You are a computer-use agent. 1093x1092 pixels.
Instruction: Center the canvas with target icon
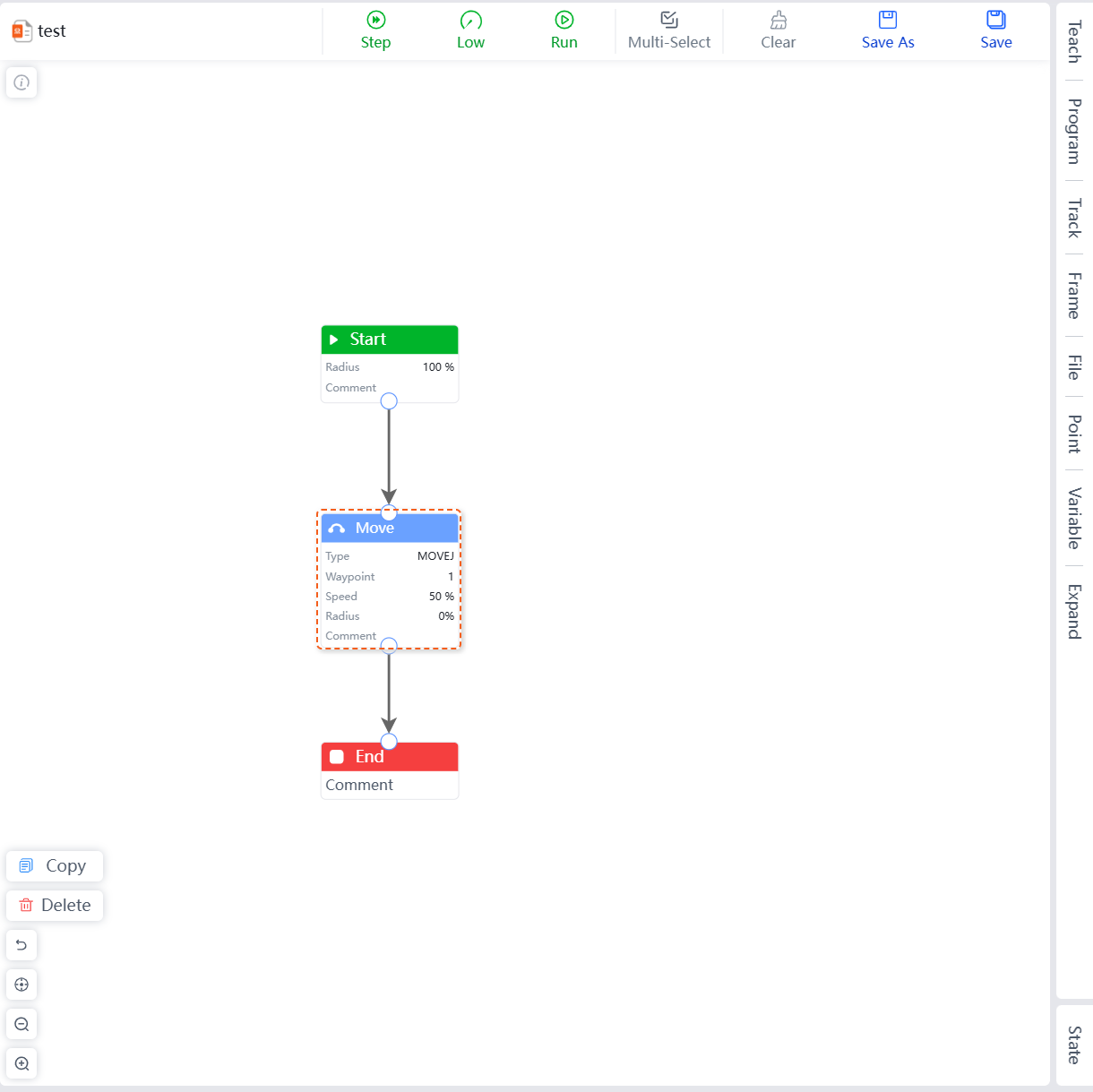pyautogui.click(x=22, y=985)
